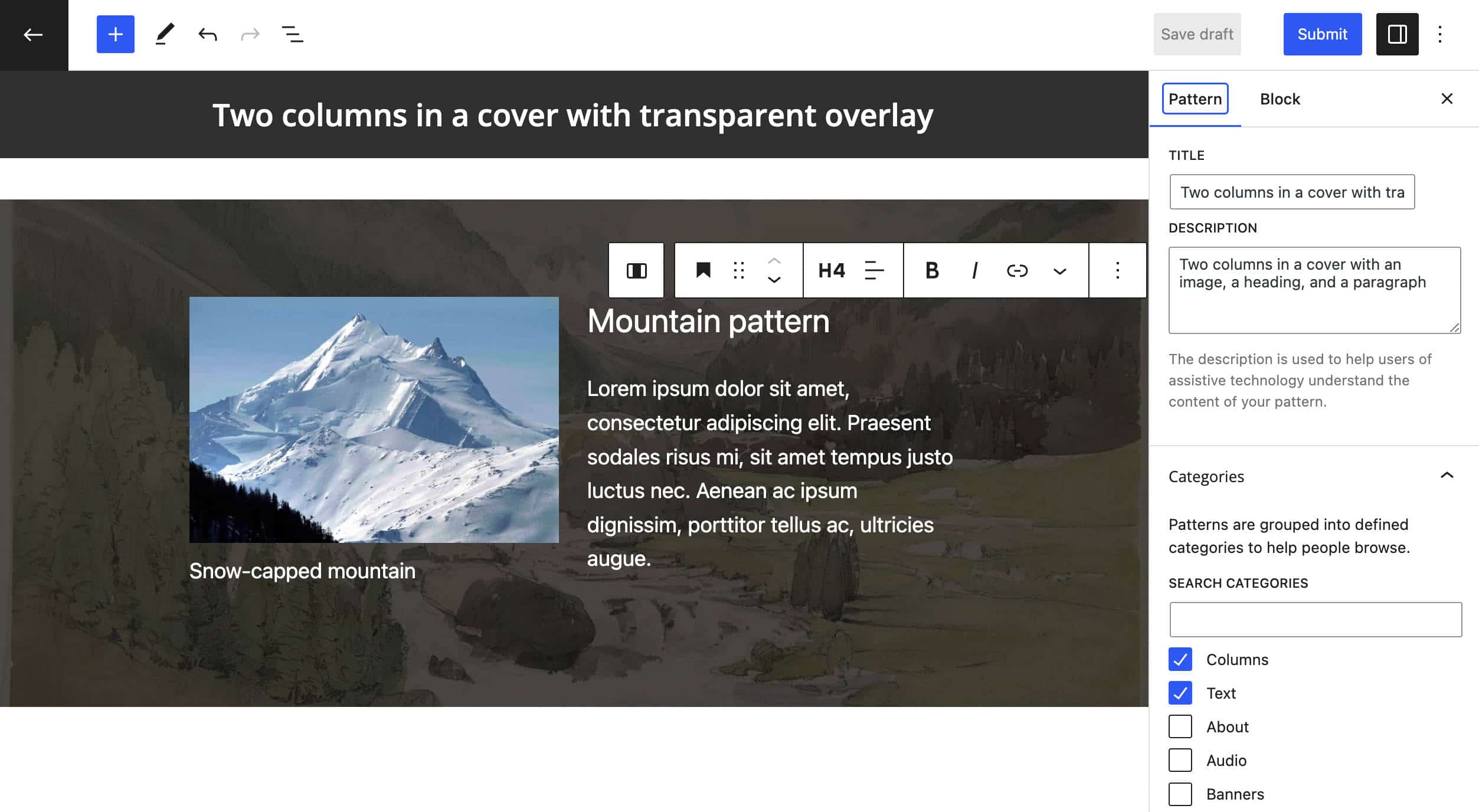
Task: Click the Save draft button
Action: click(x=1197, y=34)
